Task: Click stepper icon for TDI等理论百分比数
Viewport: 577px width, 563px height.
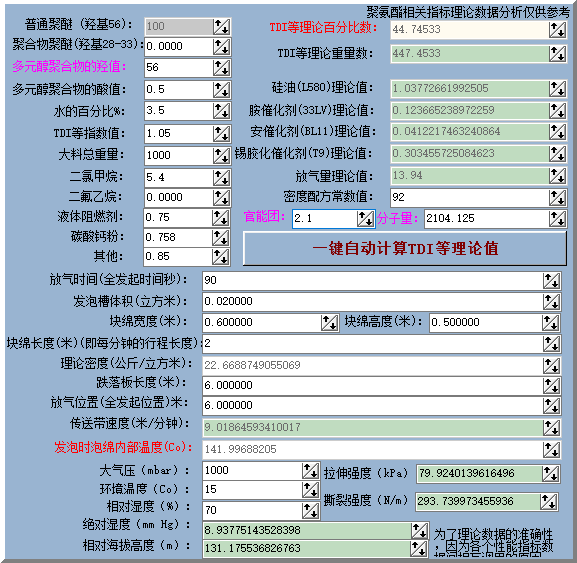Action: [557, 29]
